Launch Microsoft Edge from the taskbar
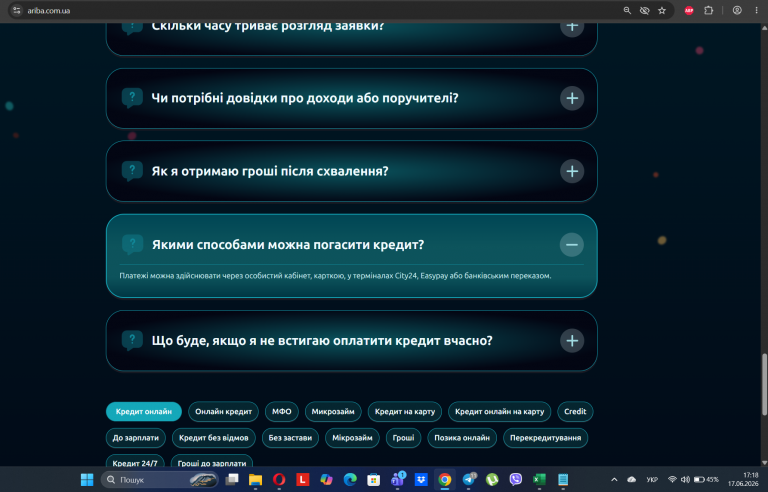This screenshot has height=492, width=768. [350, 480]
